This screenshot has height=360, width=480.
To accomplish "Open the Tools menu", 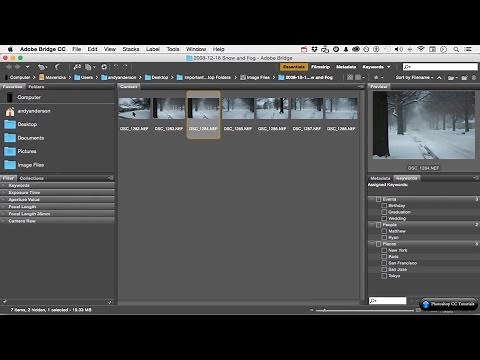I will coord(173,49).
